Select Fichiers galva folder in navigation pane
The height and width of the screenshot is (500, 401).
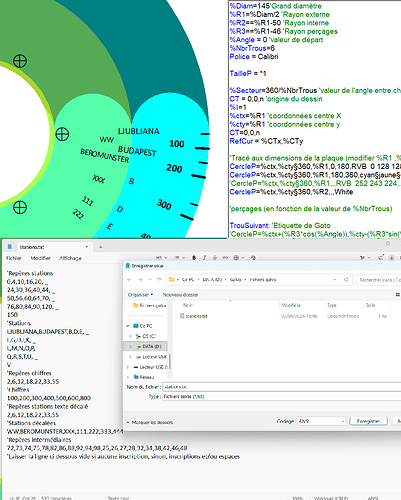click(x=150, y=305)
